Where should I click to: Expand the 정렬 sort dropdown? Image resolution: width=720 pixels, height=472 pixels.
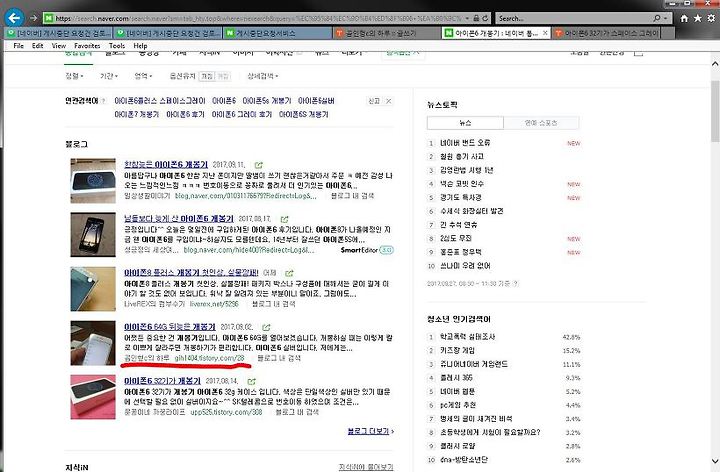point(74,76)
